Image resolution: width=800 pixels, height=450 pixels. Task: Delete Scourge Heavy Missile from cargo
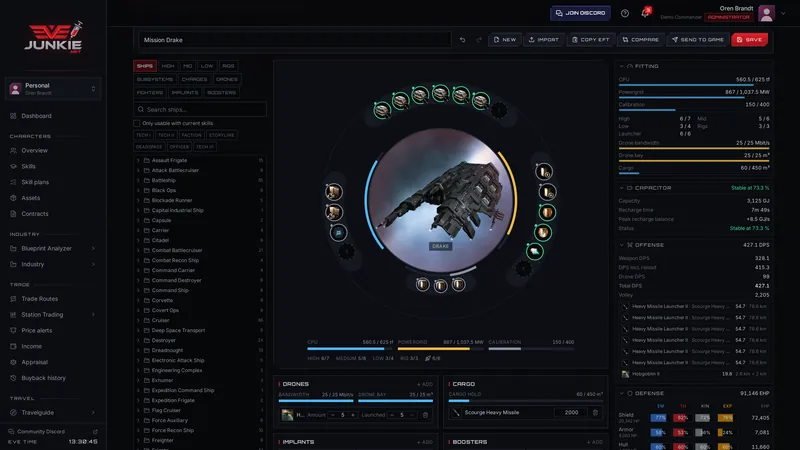pos(595,412)
